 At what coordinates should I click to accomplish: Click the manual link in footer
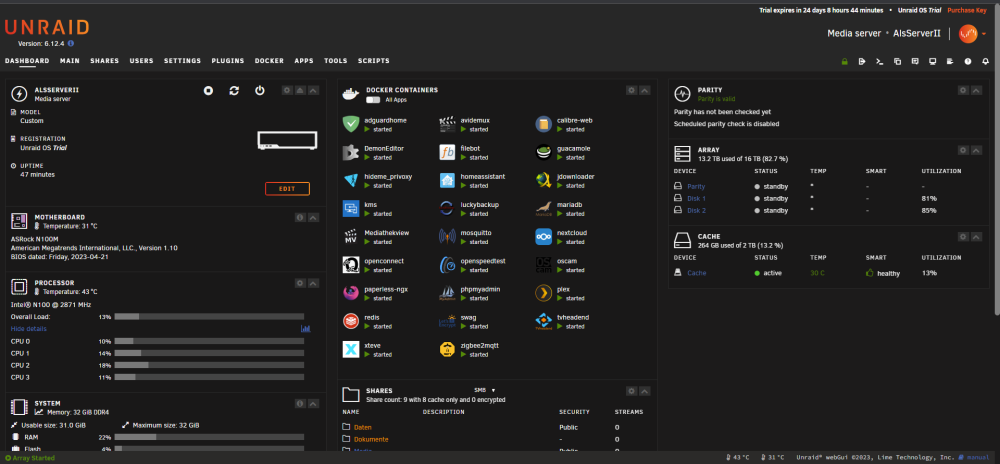(974, 458)
